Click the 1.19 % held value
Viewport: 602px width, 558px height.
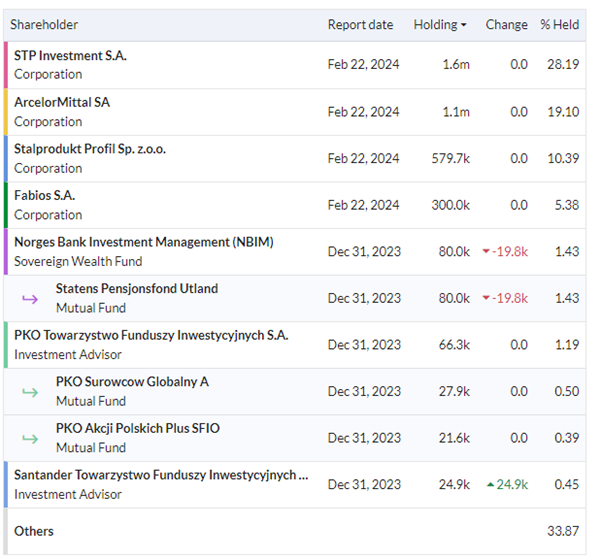click(567, 345)
